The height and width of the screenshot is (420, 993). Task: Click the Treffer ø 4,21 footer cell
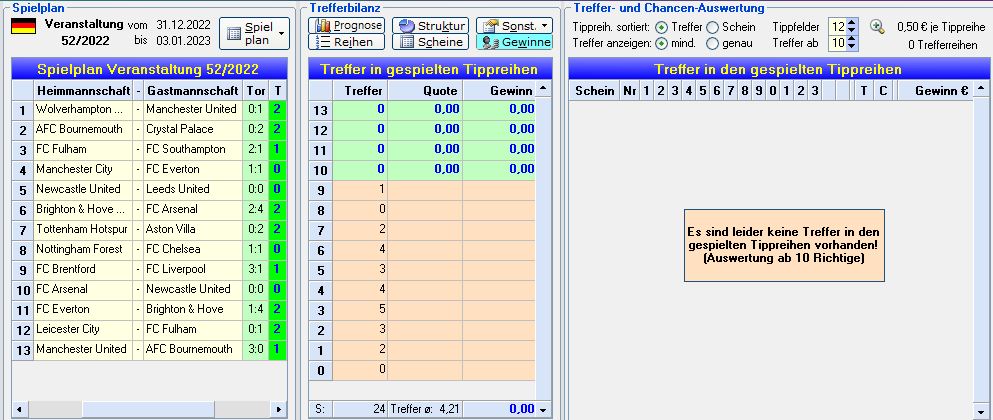click(425, 409)
